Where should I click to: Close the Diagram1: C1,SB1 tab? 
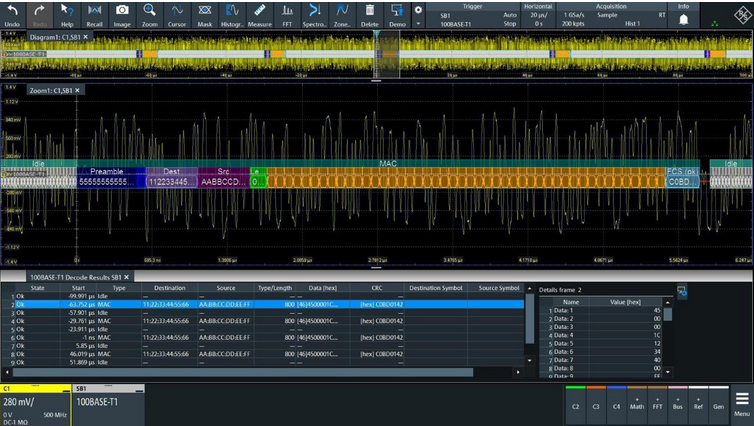[86, 37]
